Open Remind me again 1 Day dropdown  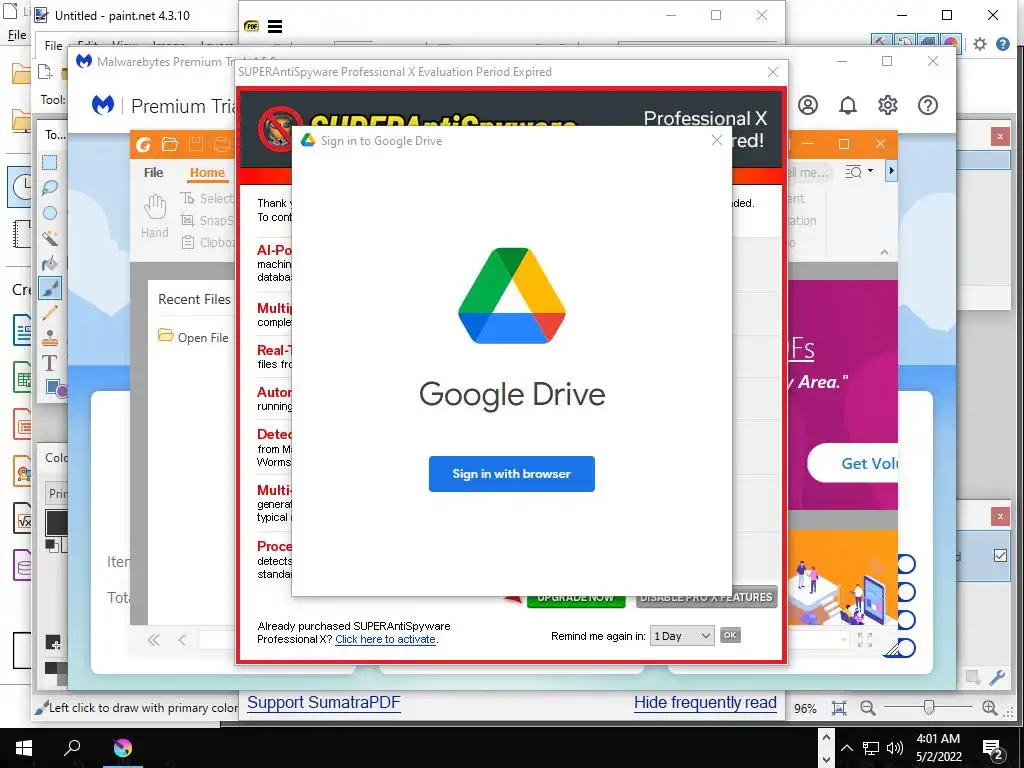pos(682,636)
